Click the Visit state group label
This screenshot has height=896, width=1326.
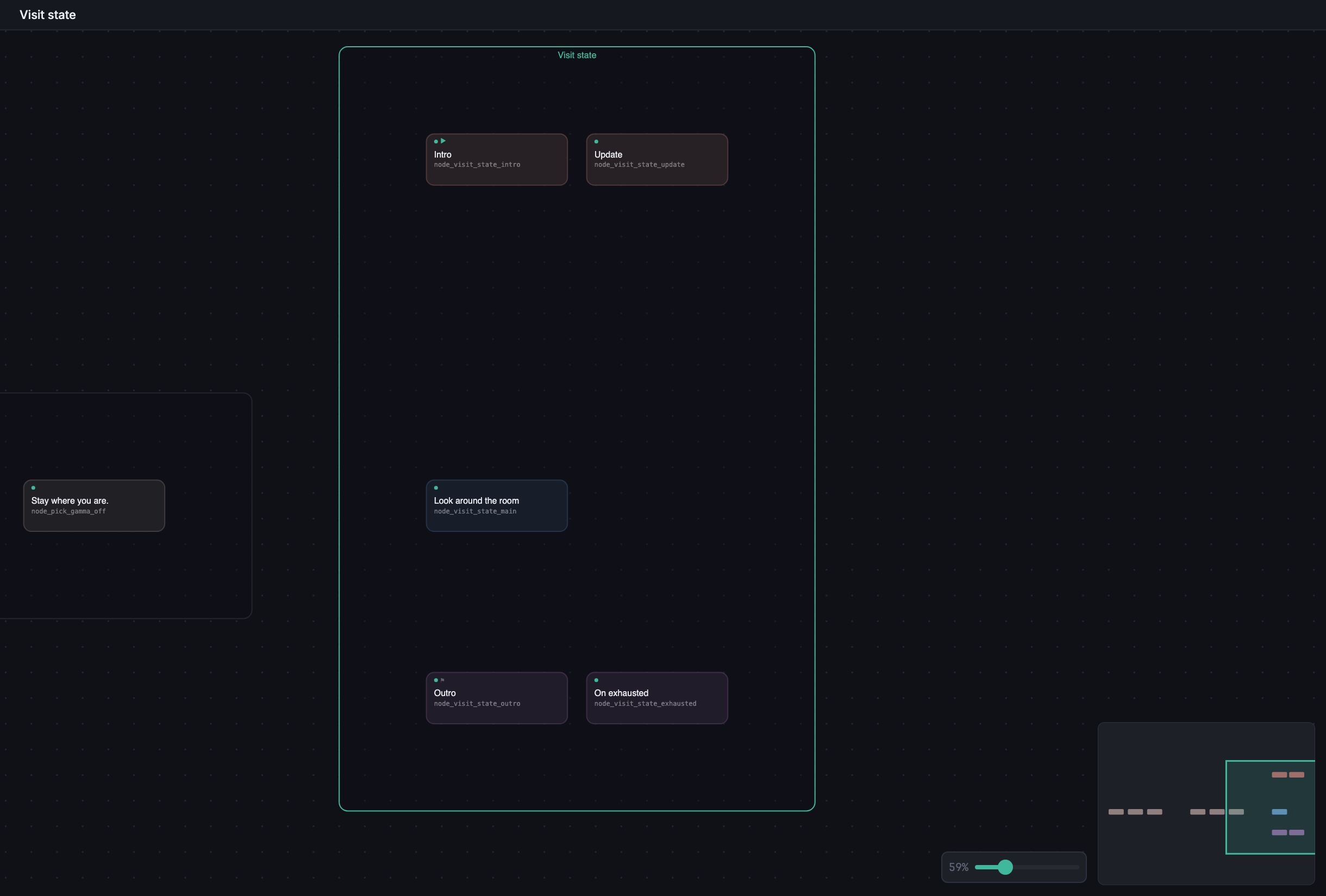[577, 55]
